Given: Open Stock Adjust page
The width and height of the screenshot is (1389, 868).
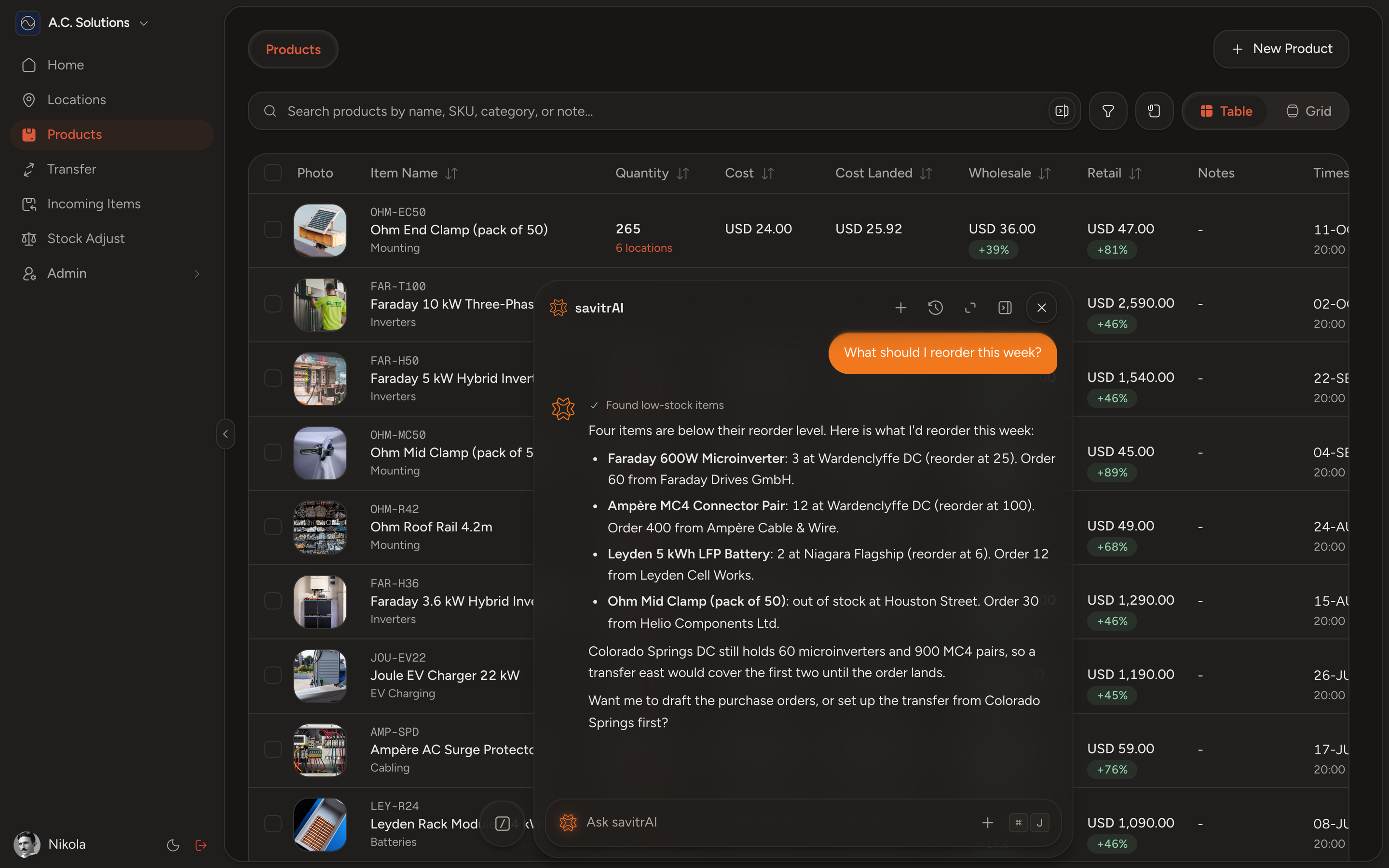Looking at the screenshot, I should [112, 239].
